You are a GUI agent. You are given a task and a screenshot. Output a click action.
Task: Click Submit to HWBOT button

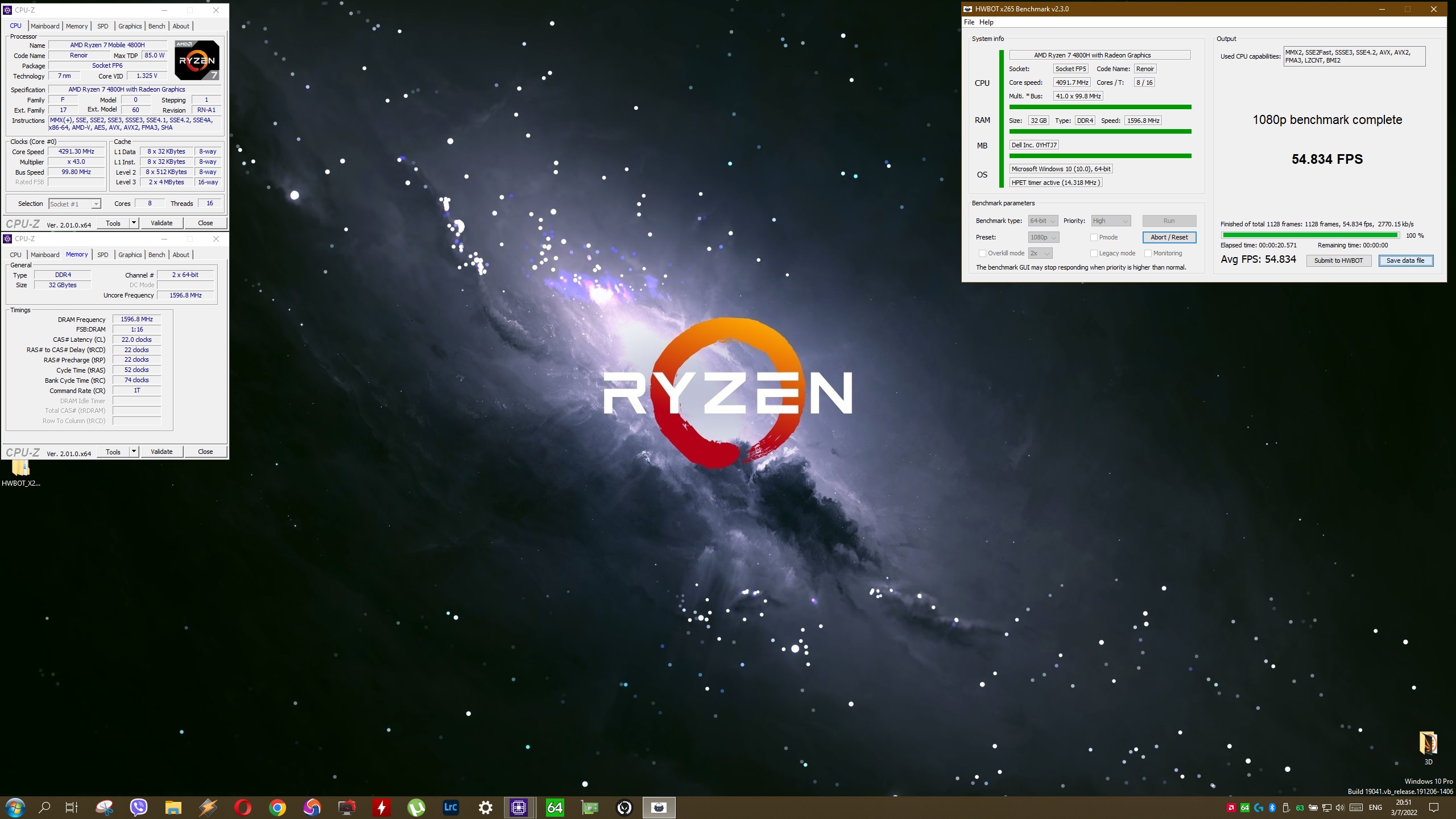point(1338,260)
